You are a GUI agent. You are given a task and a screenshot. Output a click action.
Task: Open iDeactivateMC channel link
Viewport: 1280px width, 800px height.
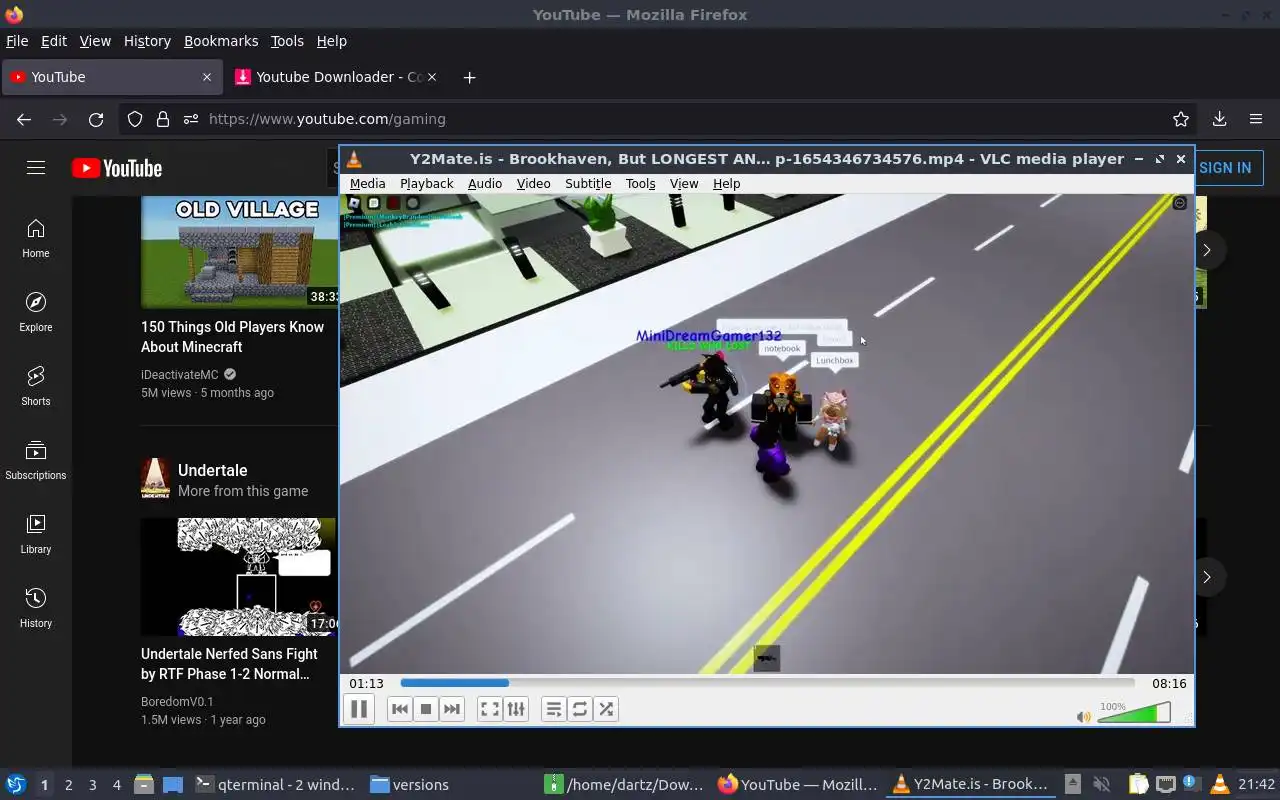(x=179, y=374)
